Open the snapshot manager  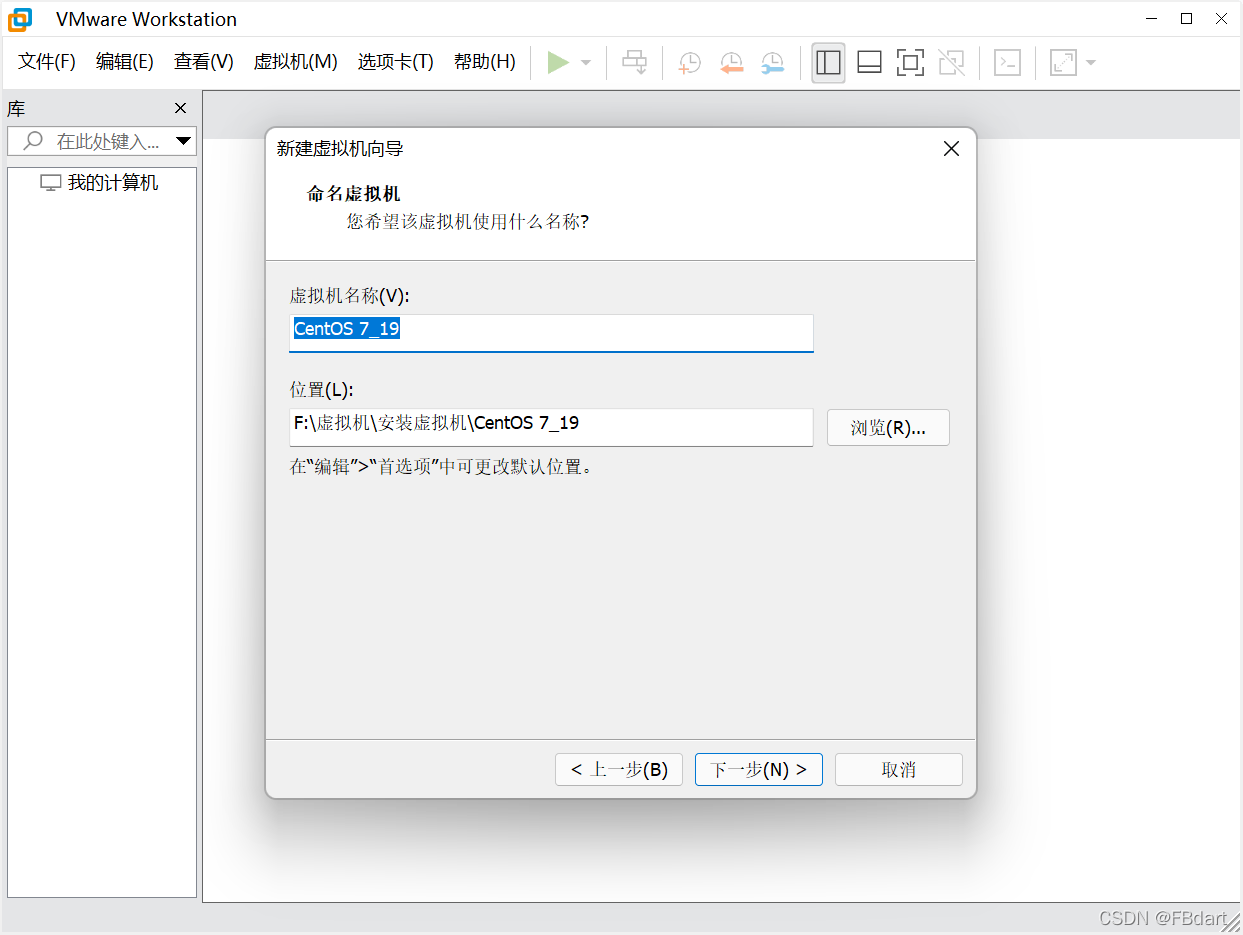tap(771, 62)
